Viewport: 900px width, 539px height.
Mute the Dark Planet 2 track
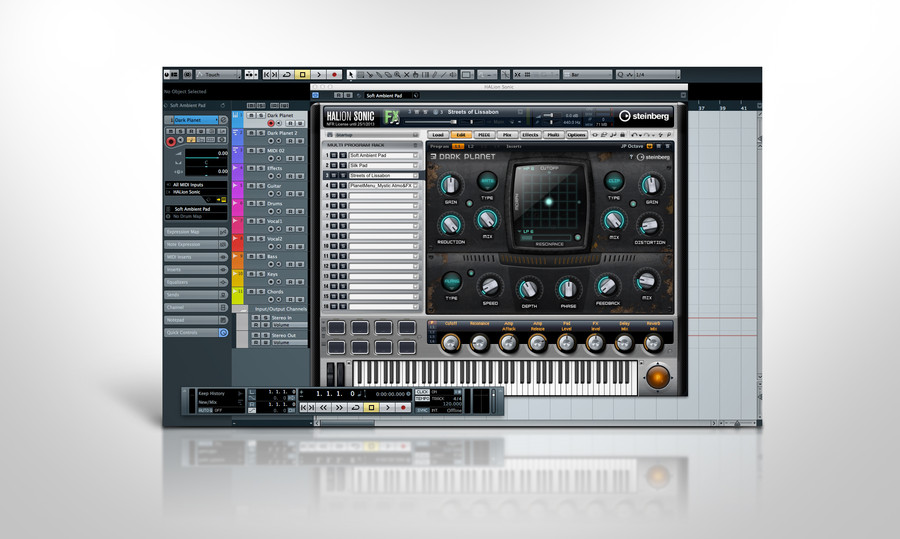[x=251, y=133]
